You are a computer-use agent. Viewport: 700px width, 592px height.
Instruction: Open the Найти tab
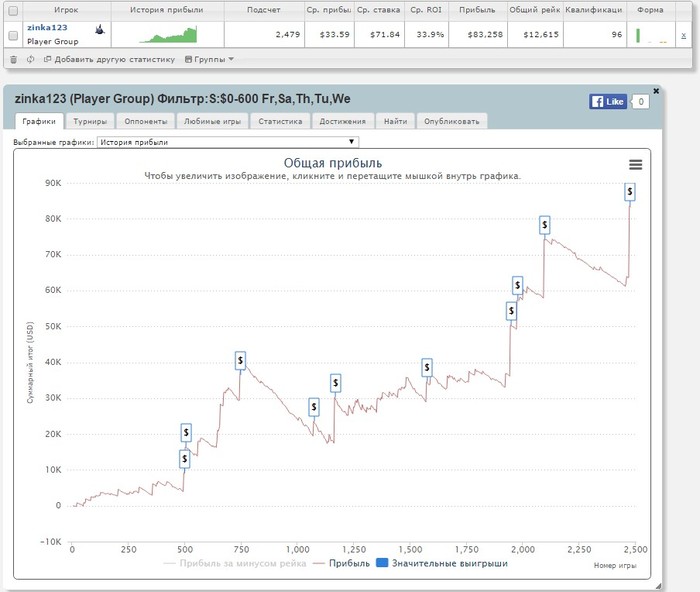[396, 121]
